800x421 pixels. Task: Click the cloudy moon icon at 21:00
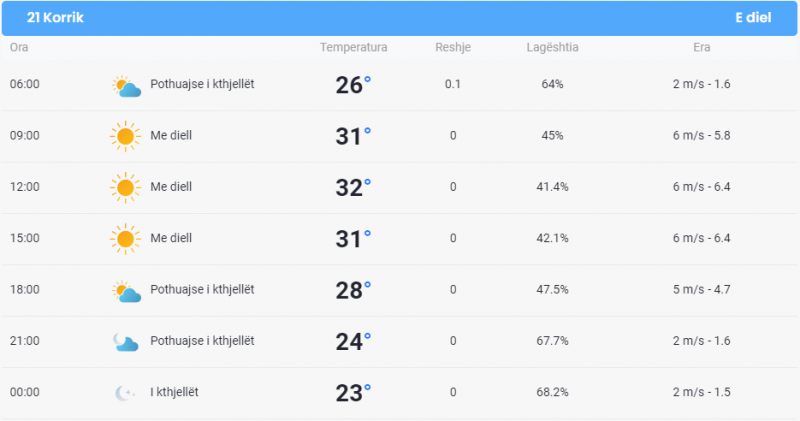coord(126,342)
